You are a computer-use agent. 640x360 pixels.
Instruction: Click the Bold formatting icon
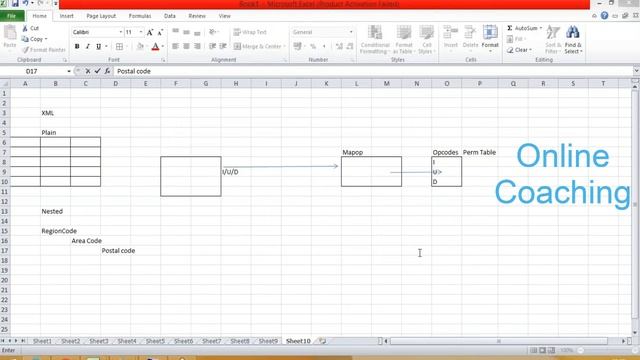pos(77,47)
